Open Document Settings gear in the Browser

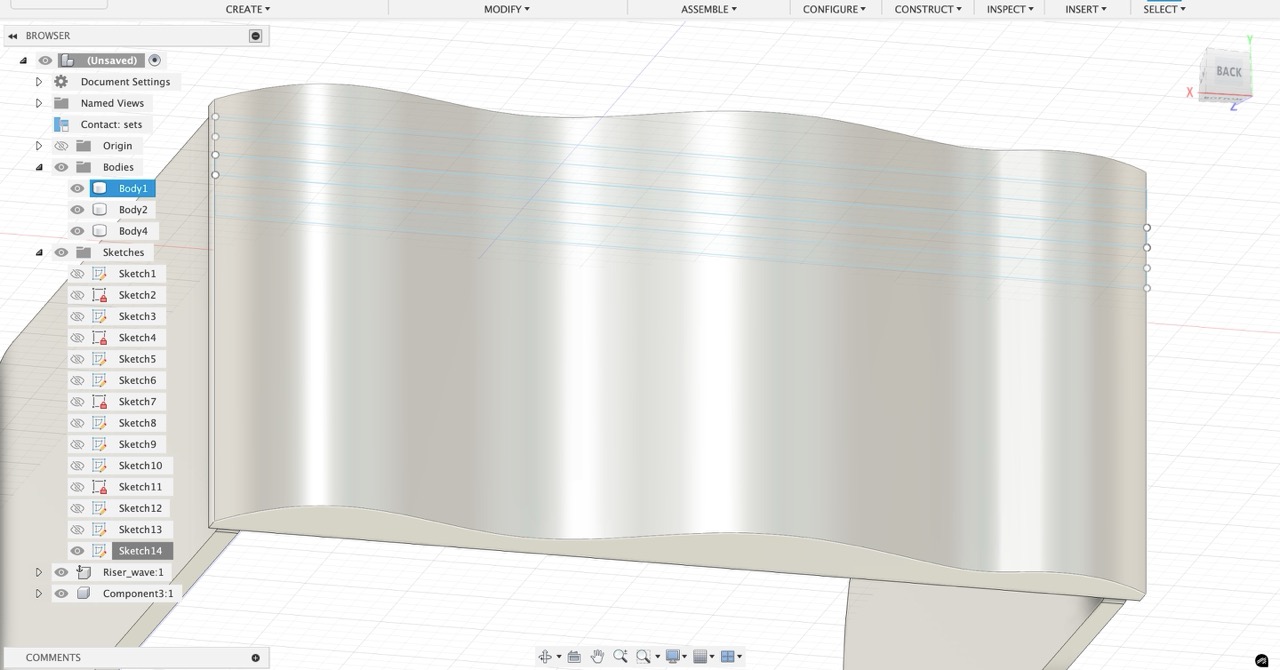(60, 81)
